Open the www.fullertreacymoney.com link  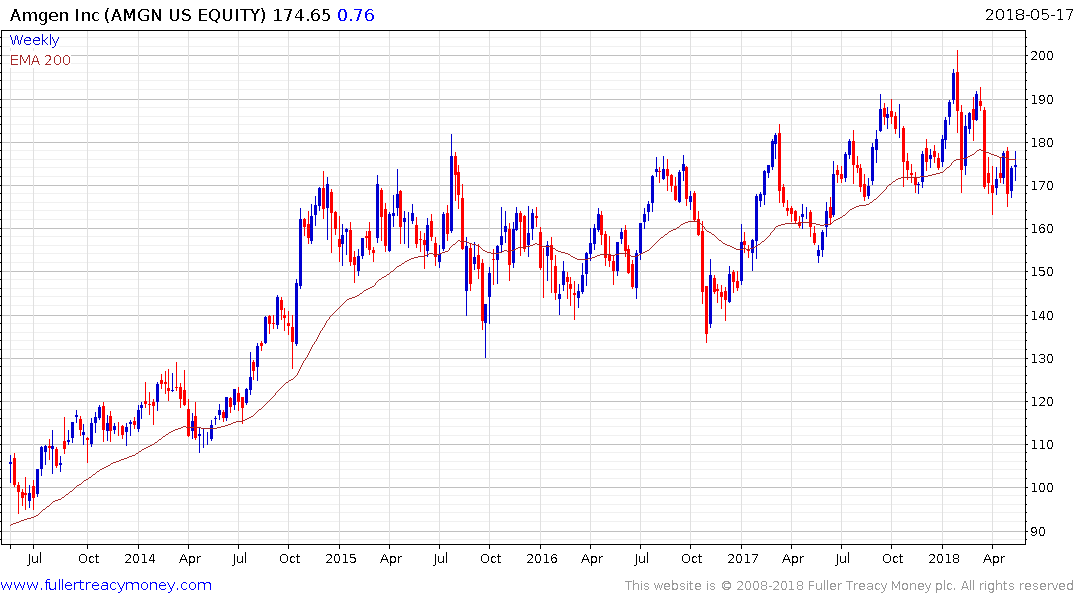click(106, 585)
